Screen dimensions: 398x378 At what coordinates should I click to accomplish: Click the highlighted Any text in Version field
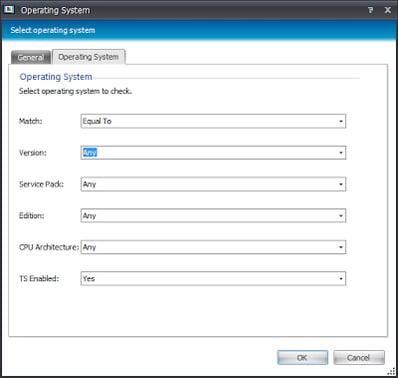coord(90,153)
